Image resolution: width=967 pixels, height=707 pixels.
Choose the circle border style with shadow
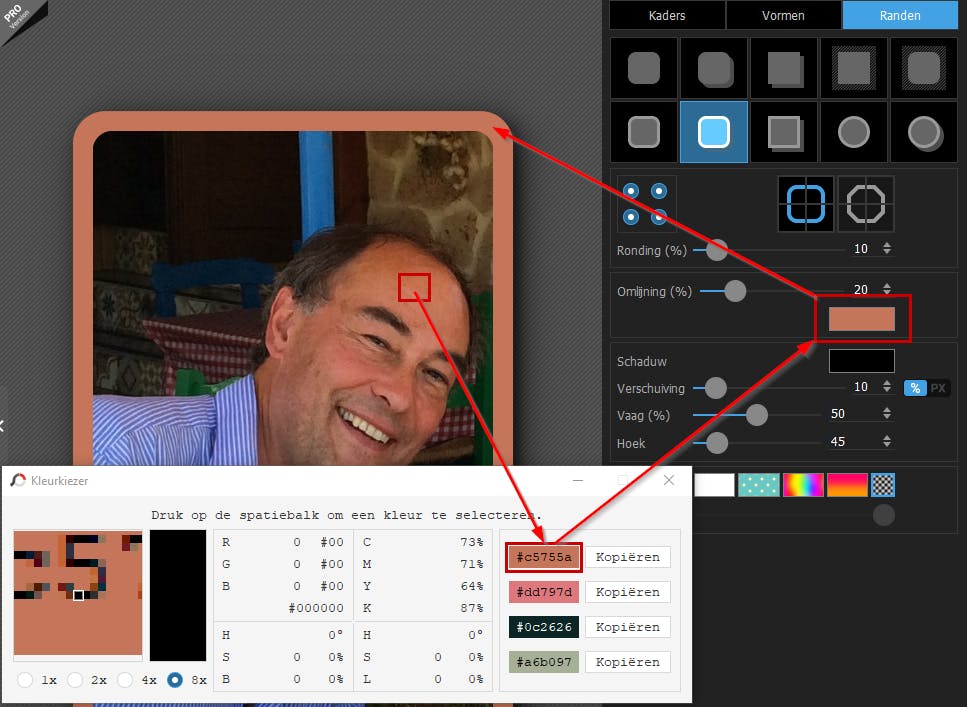(x=923, y=132)
